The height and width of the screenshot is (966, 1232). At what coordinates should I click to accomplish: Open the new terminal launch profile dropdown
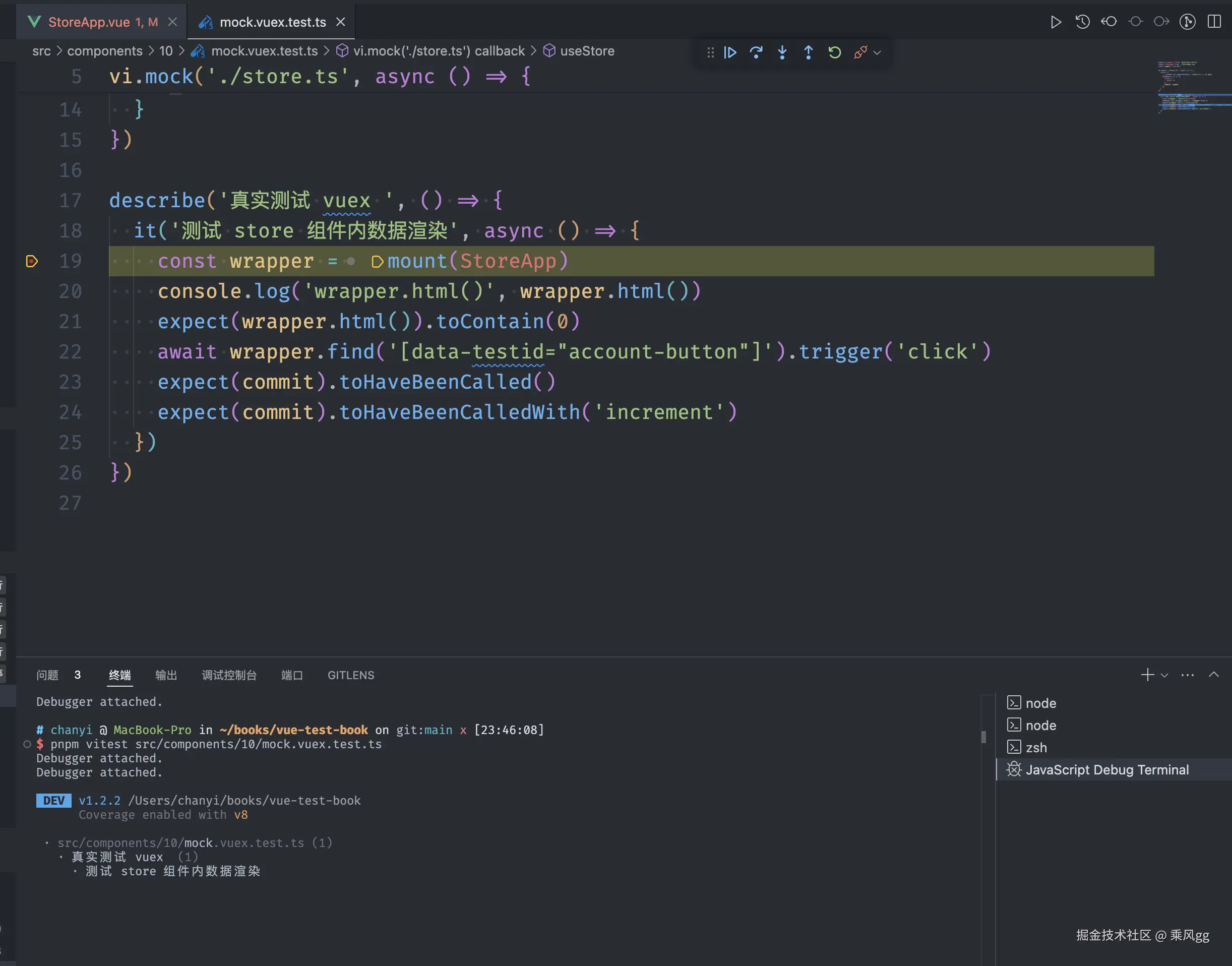1164,675
